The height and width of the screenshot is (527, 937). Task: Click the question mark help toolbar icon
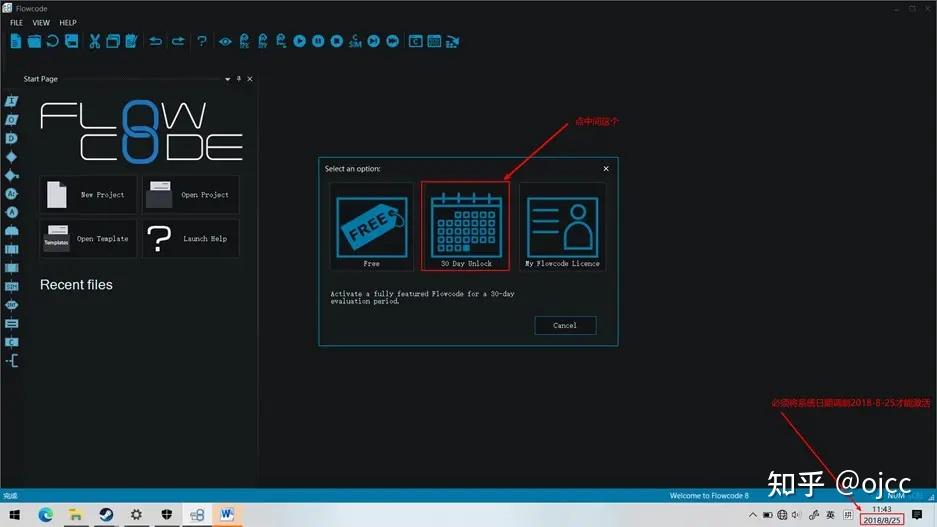pos(202,41)
